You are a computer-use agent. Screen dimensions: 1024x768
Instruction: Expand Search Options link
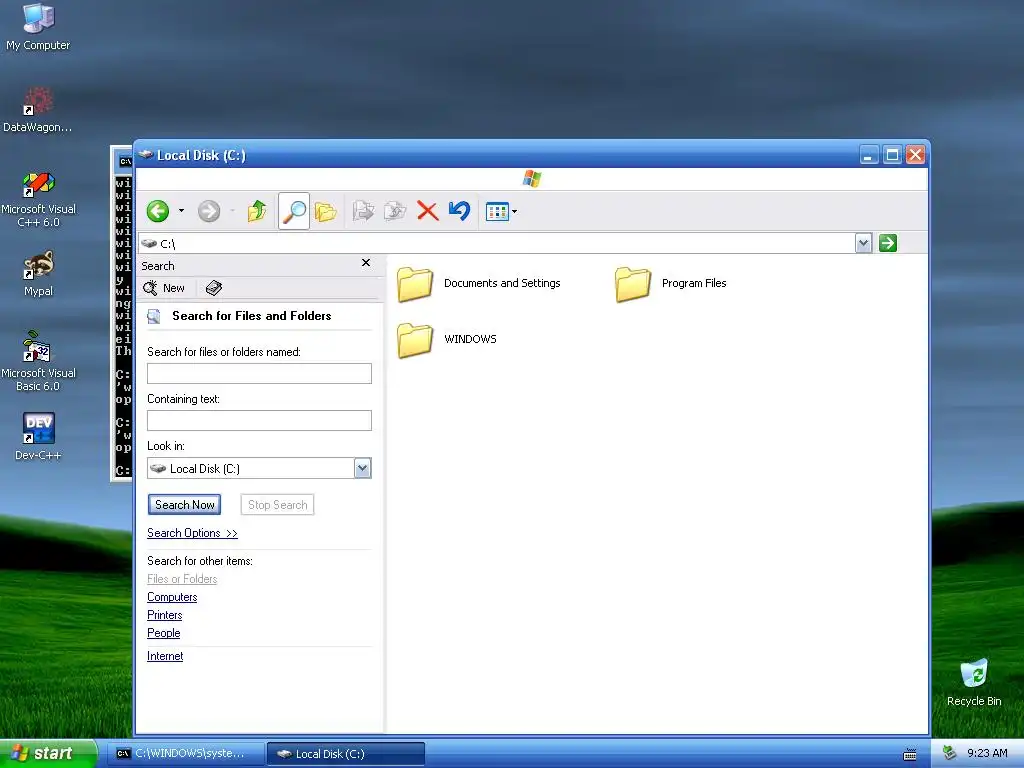click(192, 533)
